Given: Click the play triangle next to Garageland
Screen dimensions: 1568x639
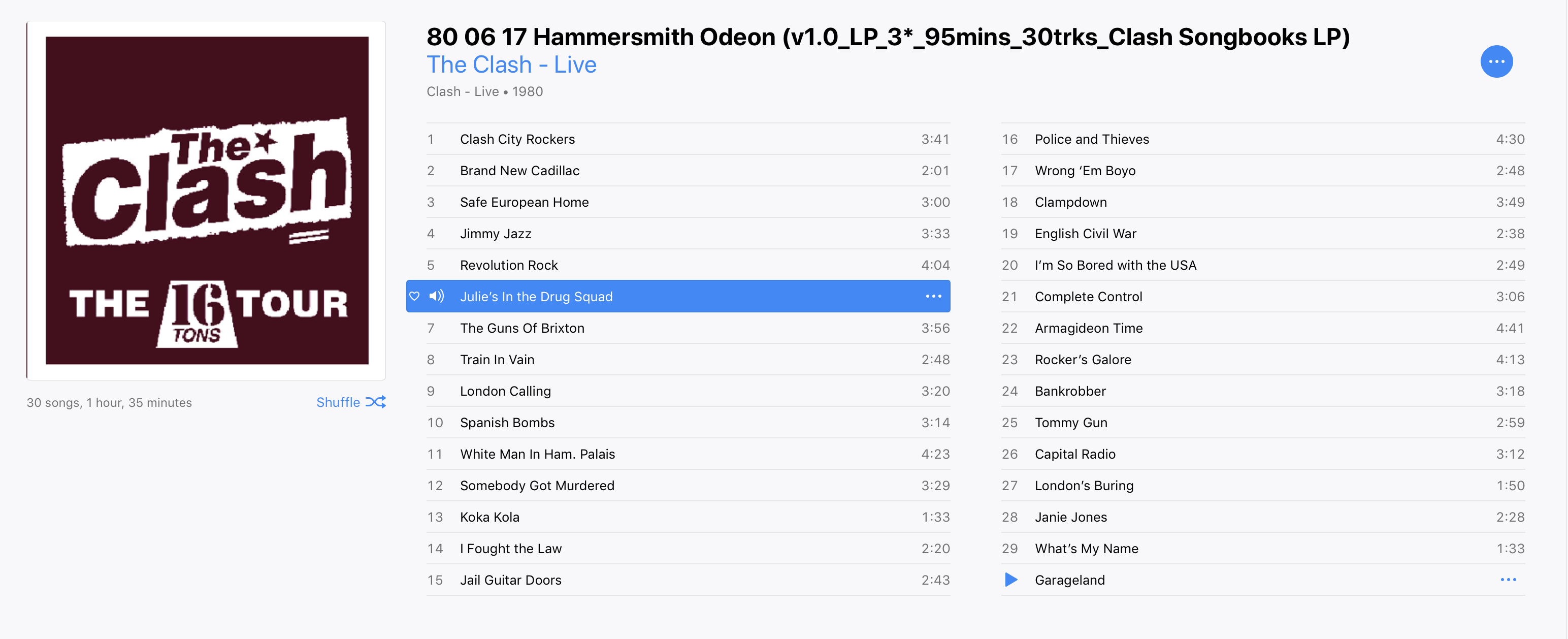Looking at the screenshot, I should pyautogui.click(x=1010, y=579).
